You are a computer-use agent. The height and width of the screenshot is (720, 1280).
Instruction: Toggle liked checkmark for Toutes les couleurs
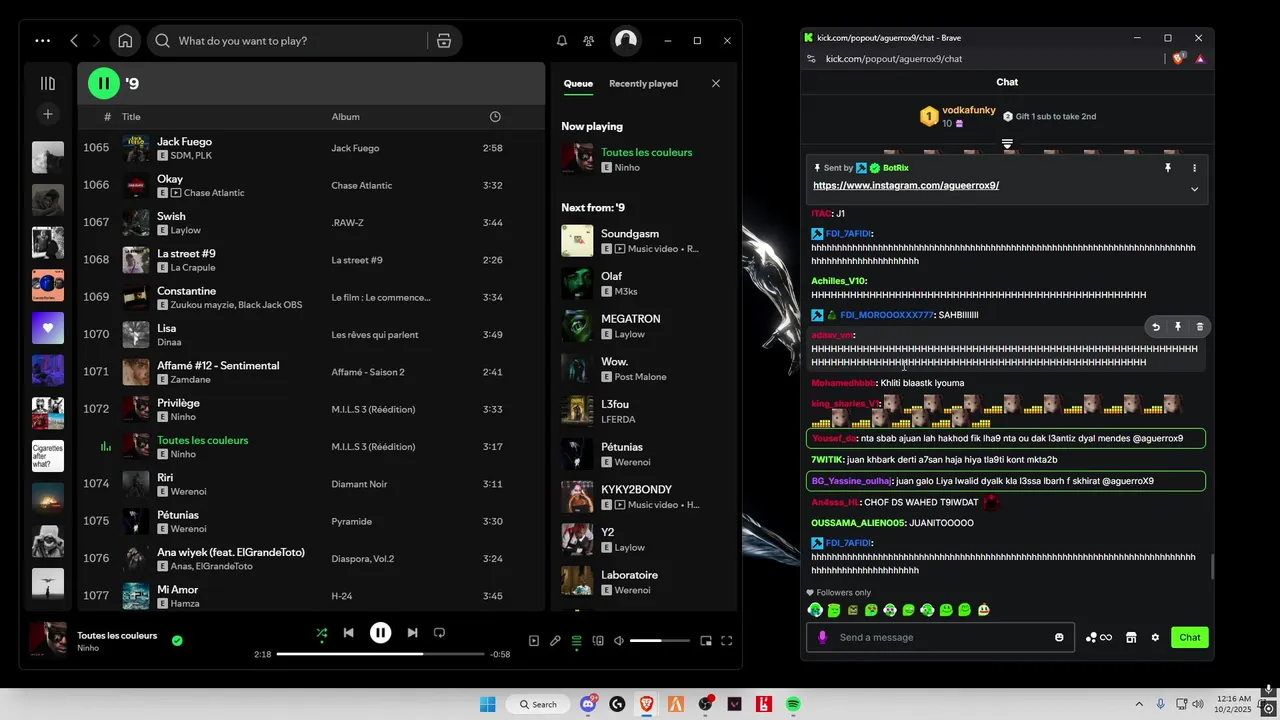(177, 641)
